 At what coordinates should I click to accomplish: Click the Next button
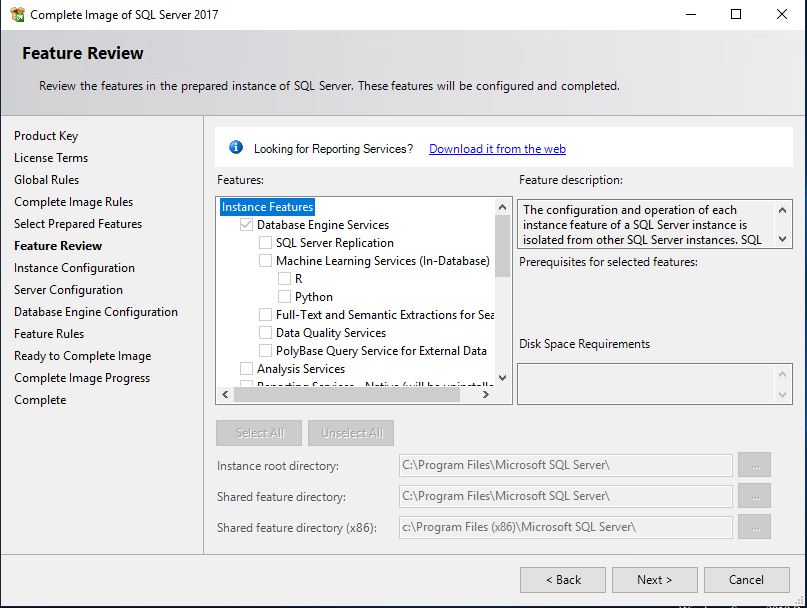(654, 579)
